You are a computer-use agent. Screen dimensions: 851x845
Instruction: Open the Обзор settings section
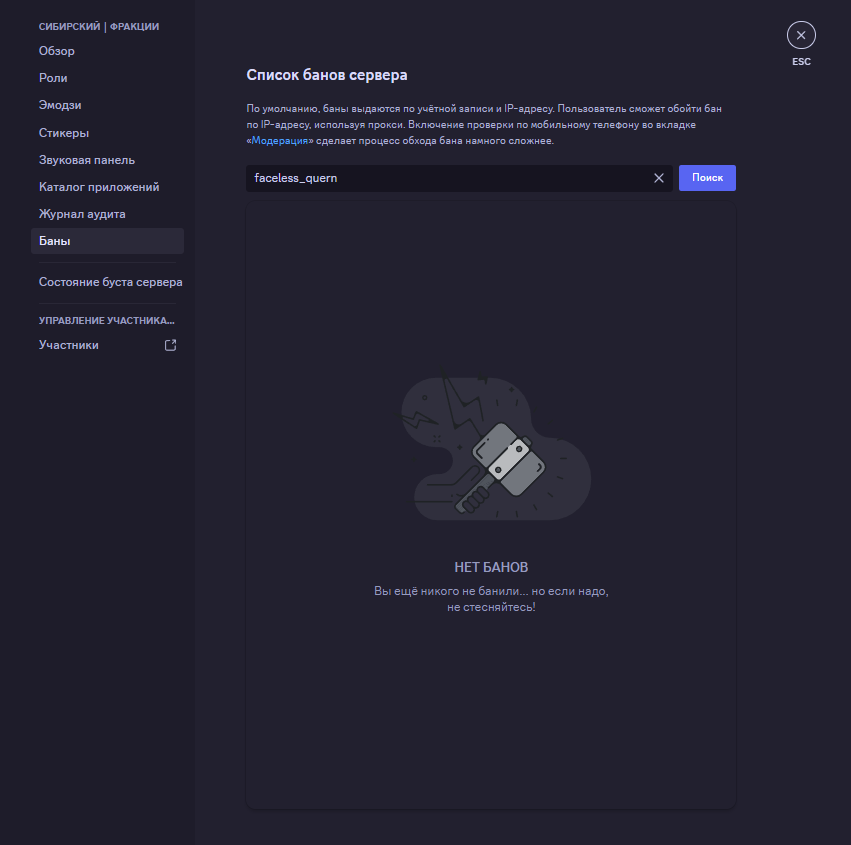(x=57, y=51)
